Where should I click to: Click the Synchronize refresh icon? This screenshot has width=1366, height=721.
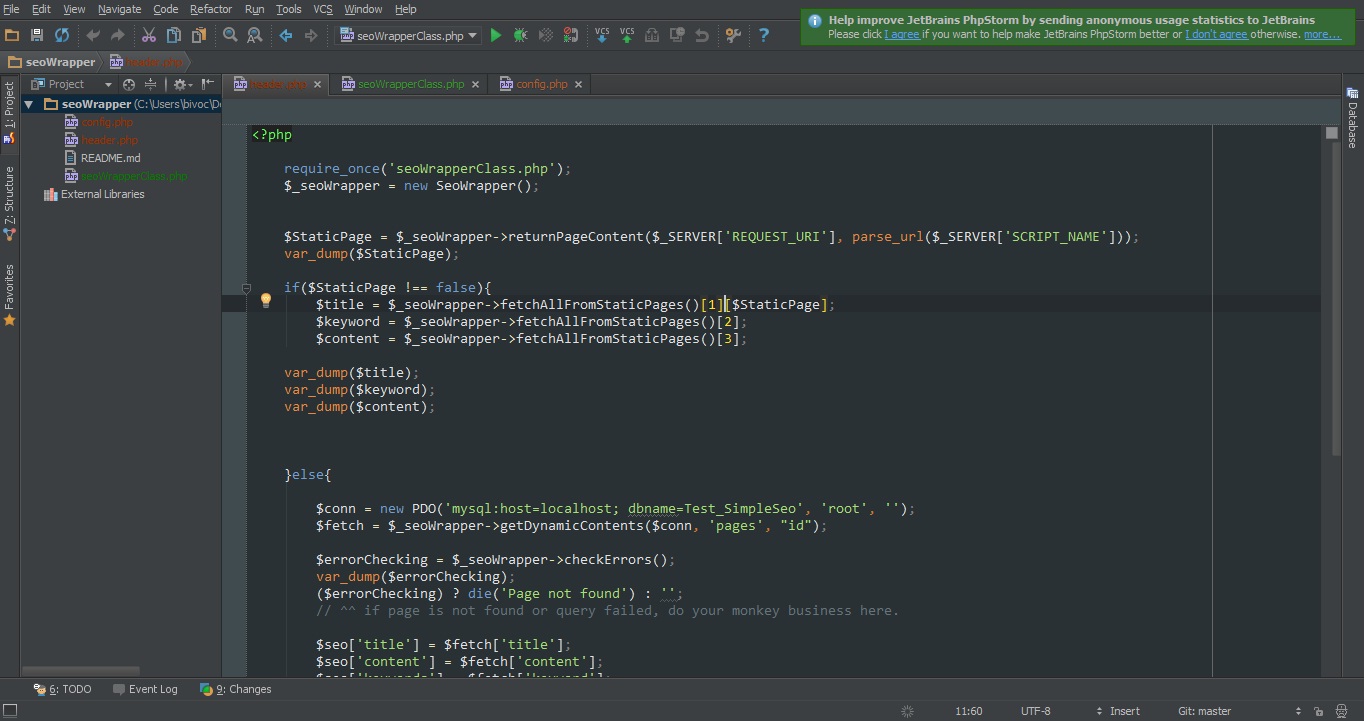62,35
